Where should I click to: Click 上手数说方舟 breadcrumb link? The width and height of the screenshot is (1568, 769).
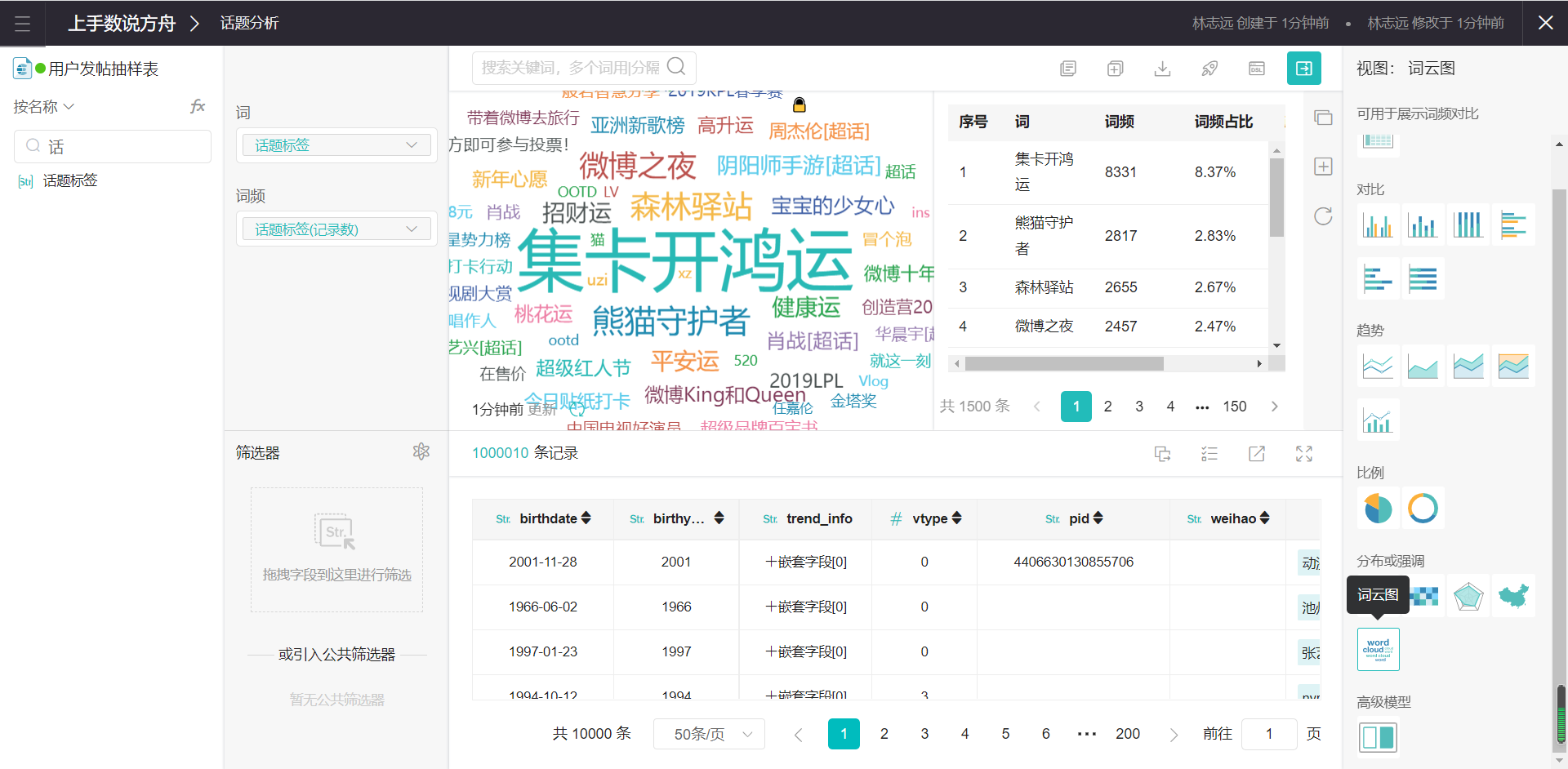point(122,23)
